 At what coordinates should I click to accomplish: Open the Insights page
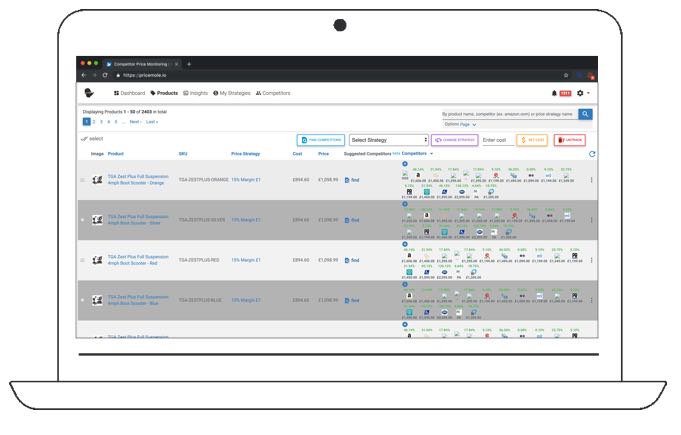pyautogui.click(x=195, y=93)
